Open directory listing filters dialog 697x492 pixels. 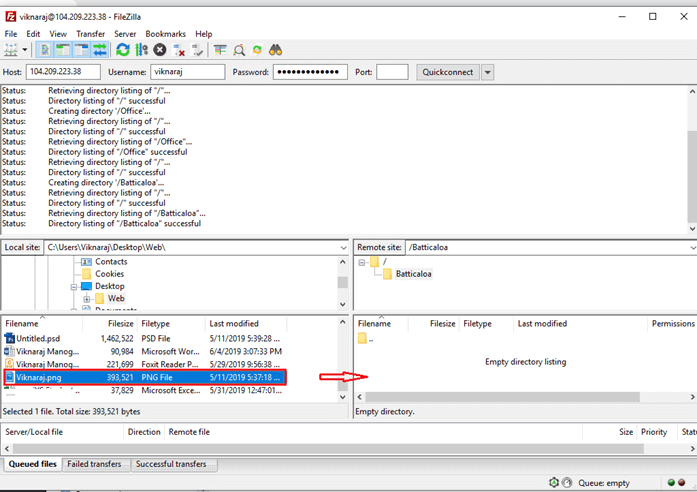220,50
